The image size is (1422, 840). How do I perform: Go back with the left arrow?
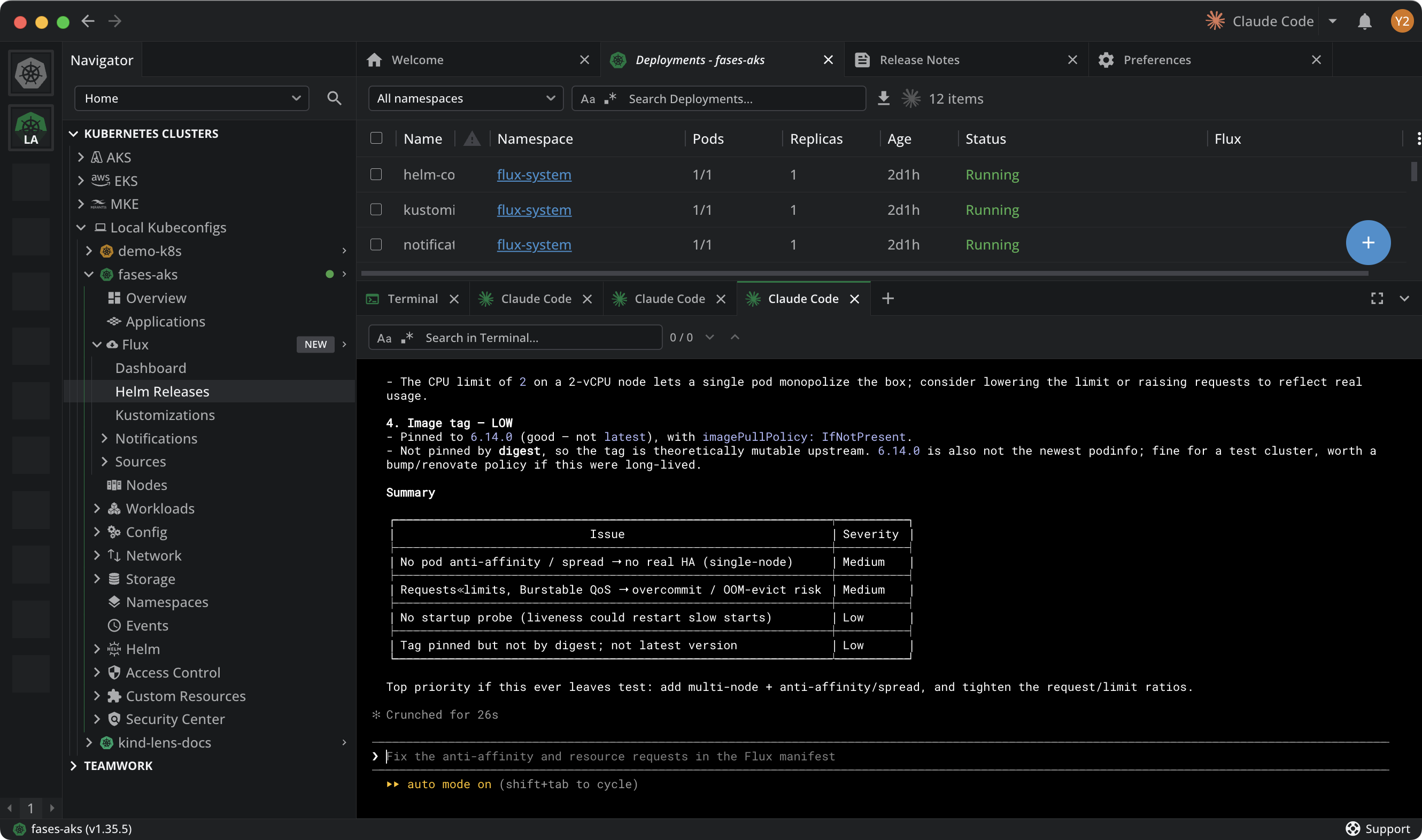point(88,21)
